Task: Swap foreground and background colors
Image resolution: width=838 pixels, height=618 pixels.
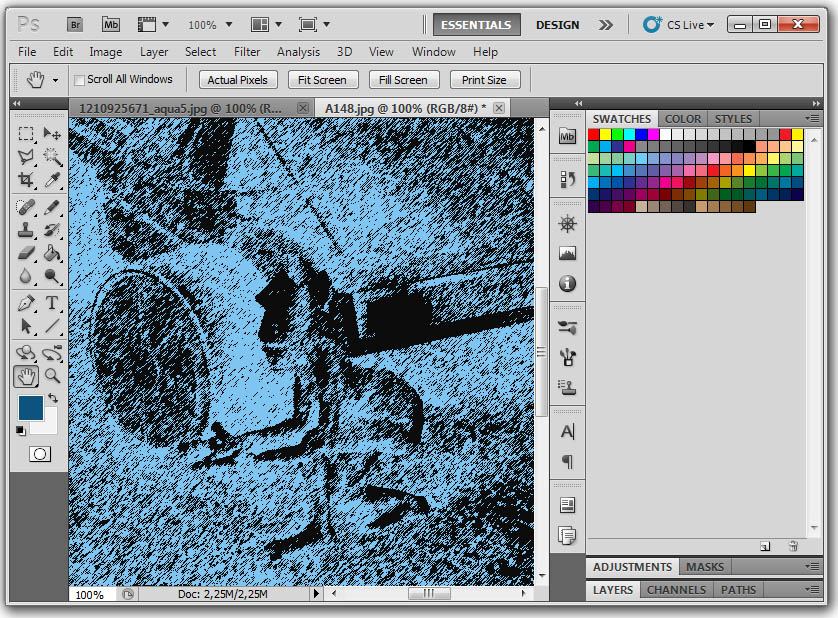Action: [52, 398]
